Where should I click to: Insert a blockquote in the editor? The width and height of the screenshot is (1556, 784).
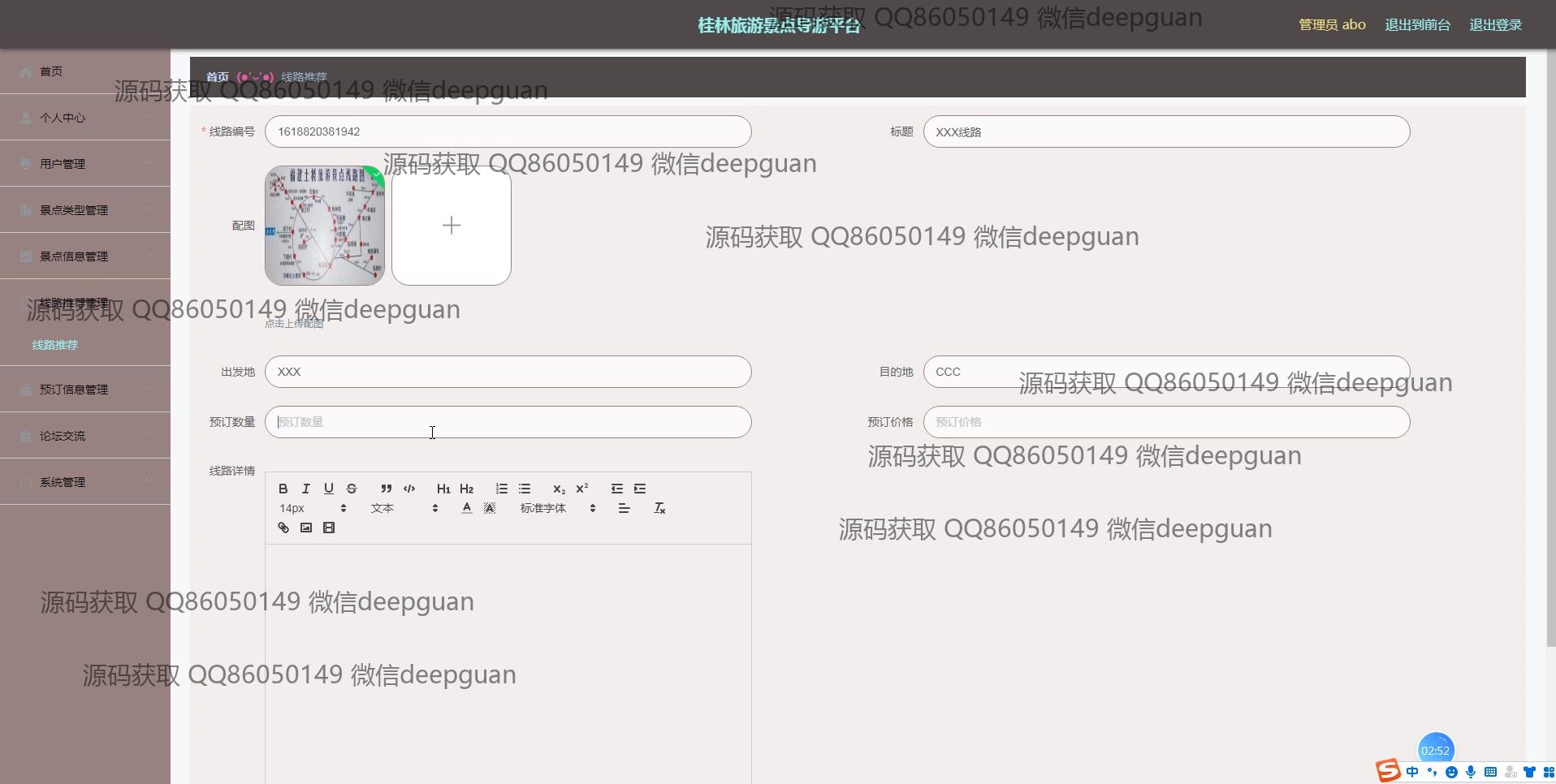click(387, 489)
